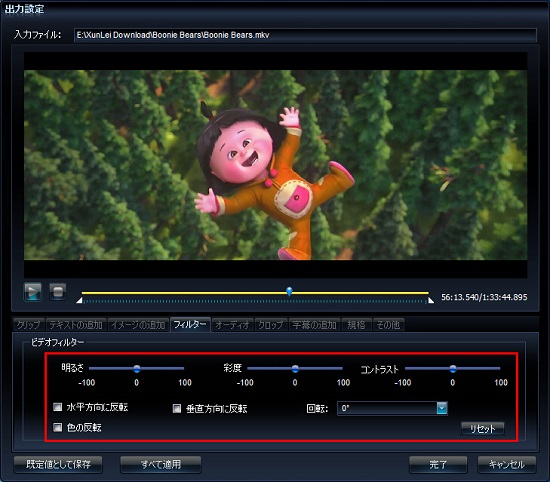Viewport: 550px width, 482px height.
Task: Click the video preview image
Action: coord(275,165)
